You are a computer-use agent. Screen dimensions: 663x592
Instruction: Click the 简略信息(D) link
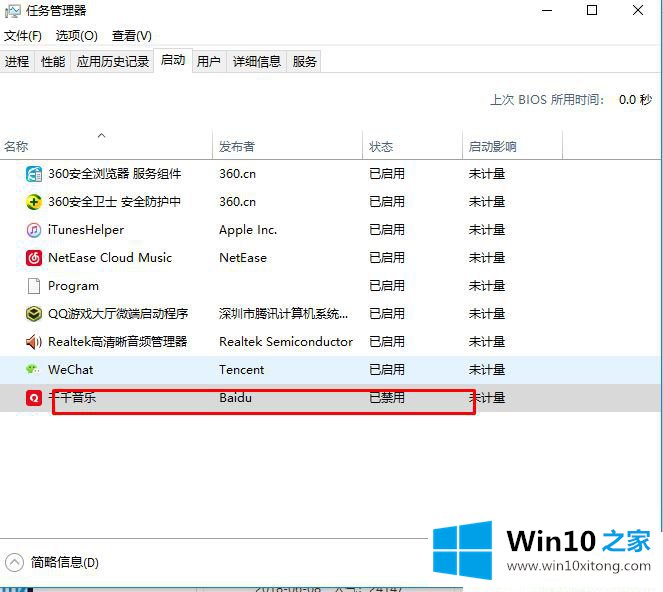pos(65,563)
